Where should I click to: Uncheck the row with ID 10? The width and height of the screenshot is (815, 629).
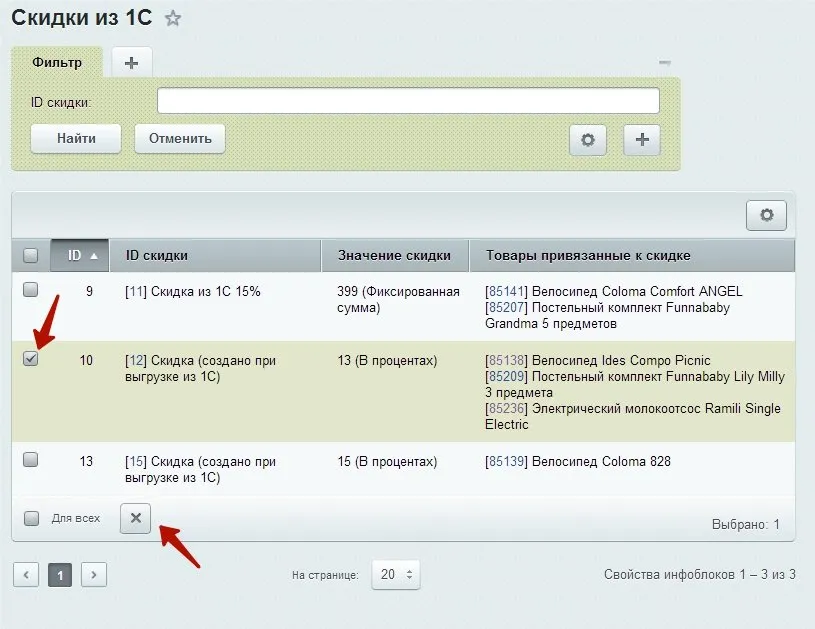coord(31,359)
